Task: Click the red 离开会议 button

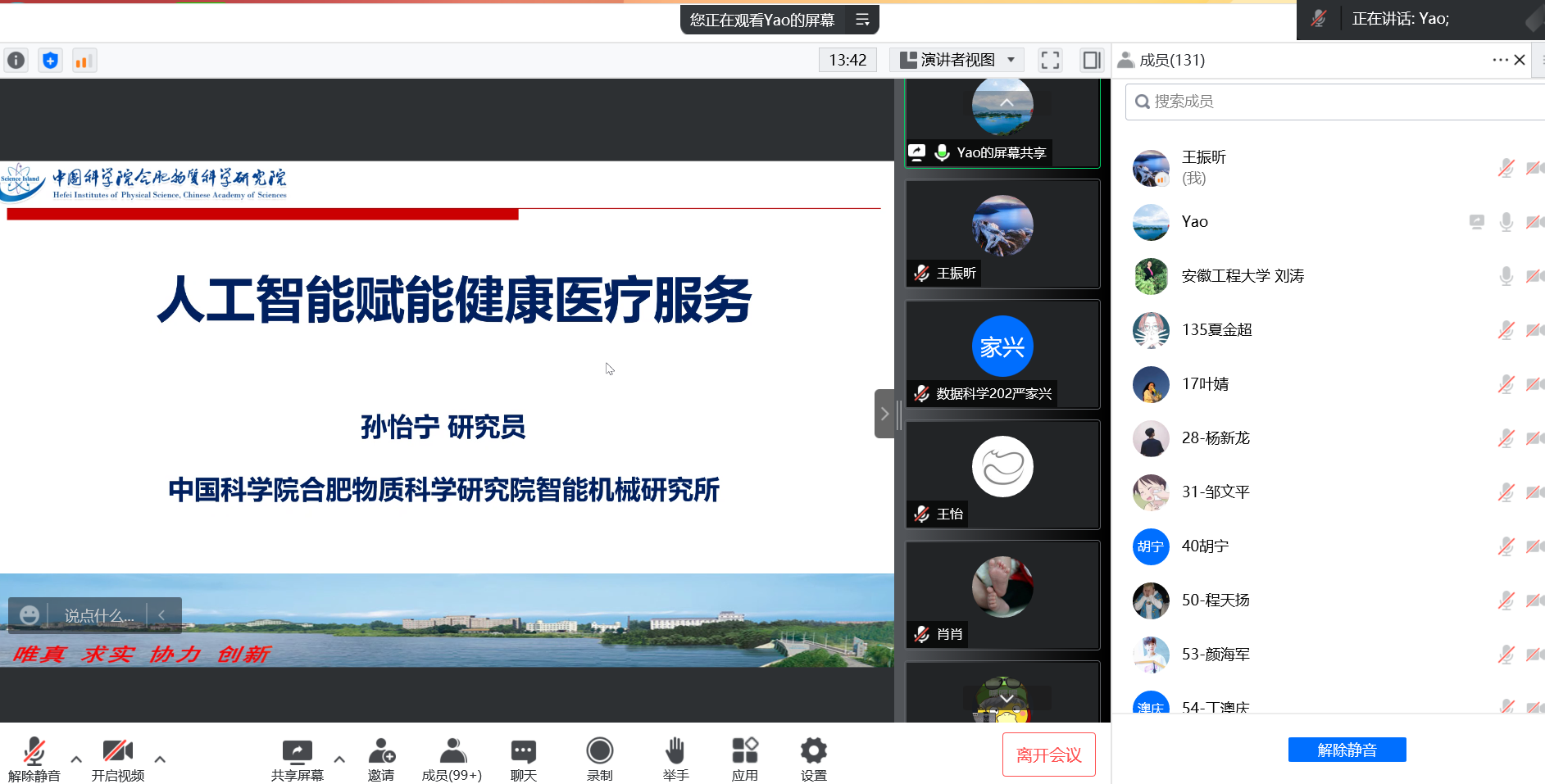Action: click(1048, 755)
